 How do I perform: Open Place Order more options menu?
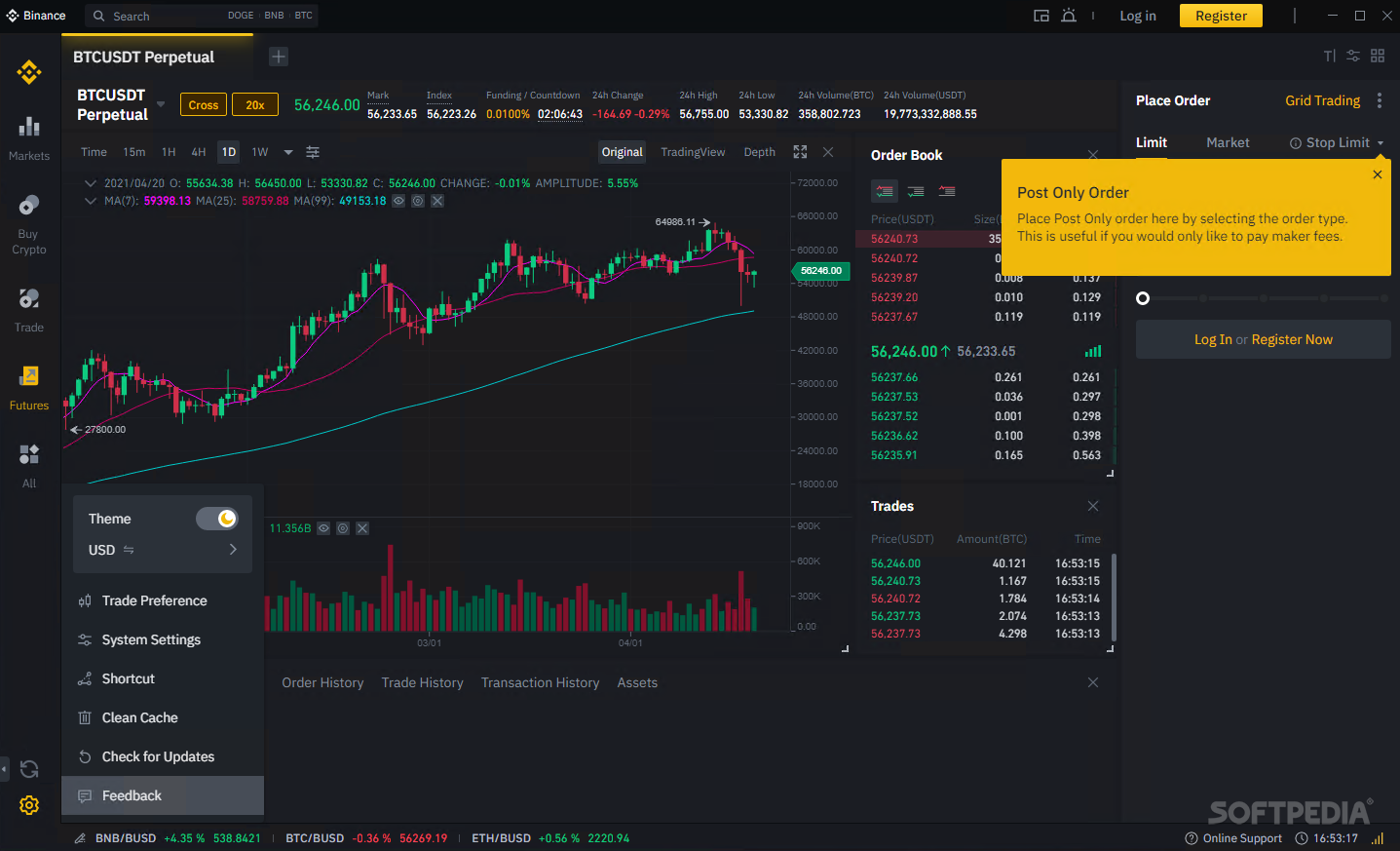tap(1379, 100)
